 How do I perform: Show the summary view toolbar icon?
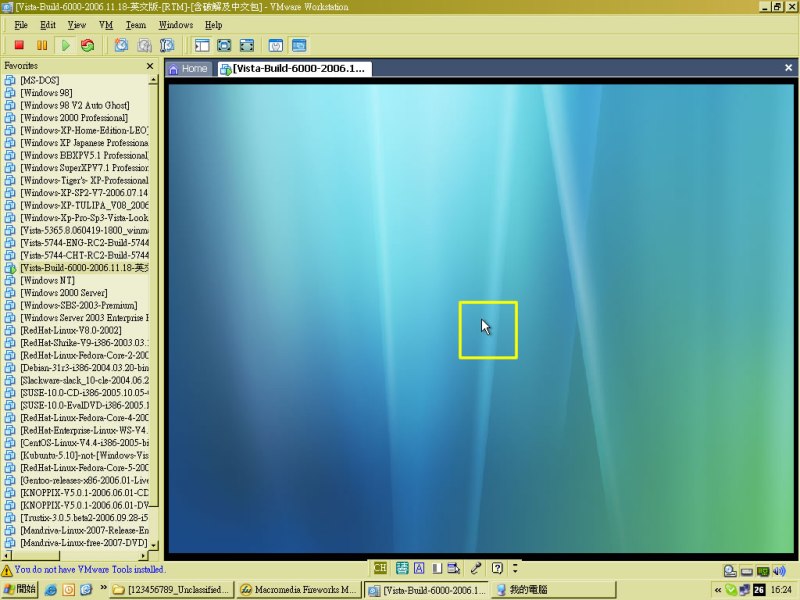[x=276, y=45]
